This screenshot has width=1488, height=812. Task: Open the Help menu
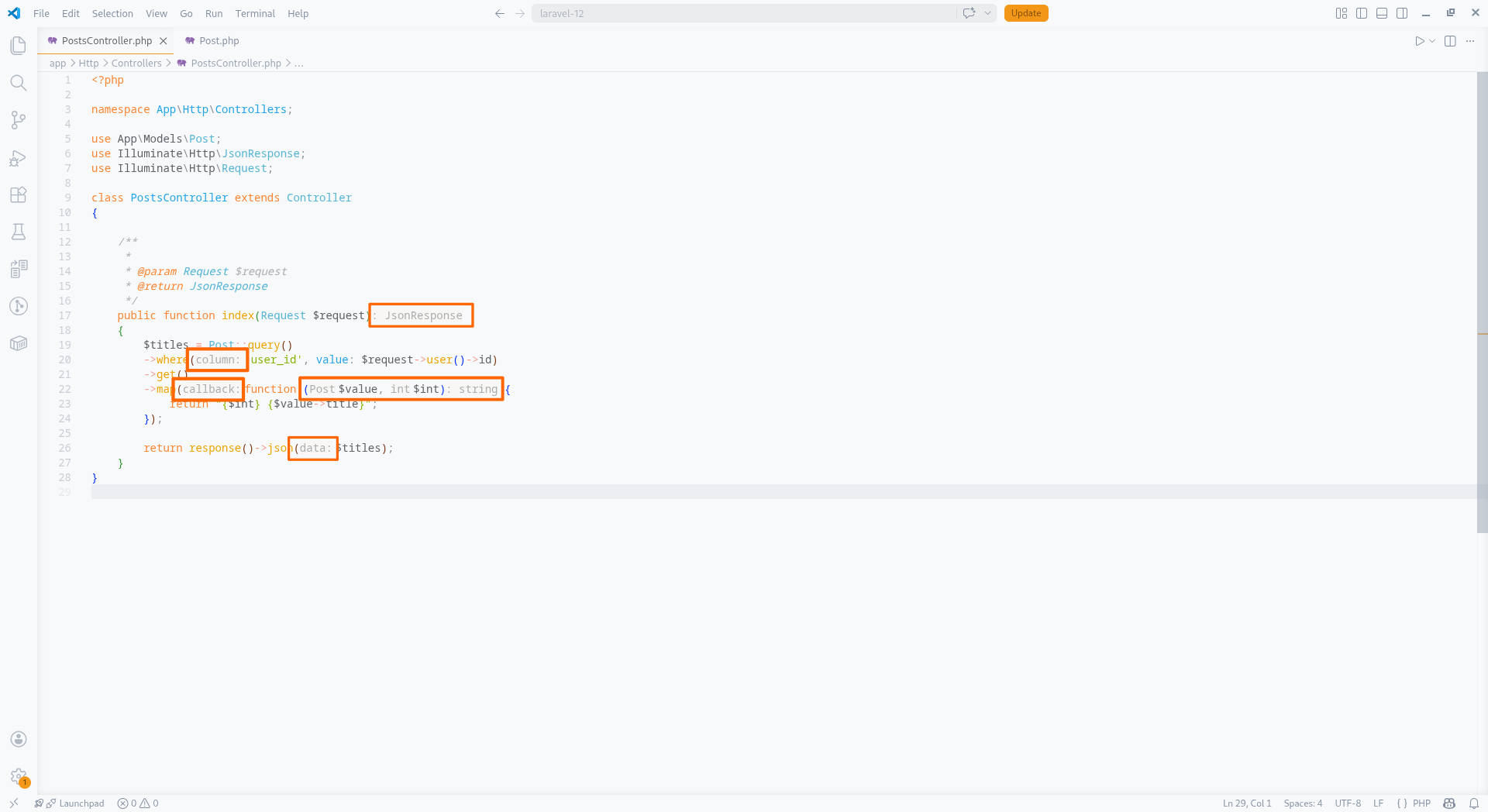(298, 13)
